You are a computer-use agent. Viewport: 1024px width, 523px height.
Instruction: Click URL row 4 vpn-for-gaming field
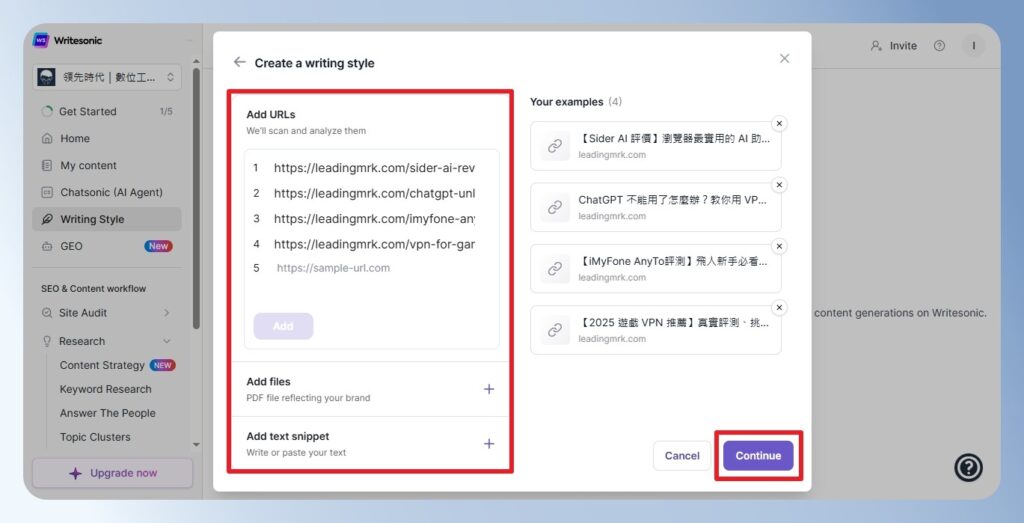point(374,244)
